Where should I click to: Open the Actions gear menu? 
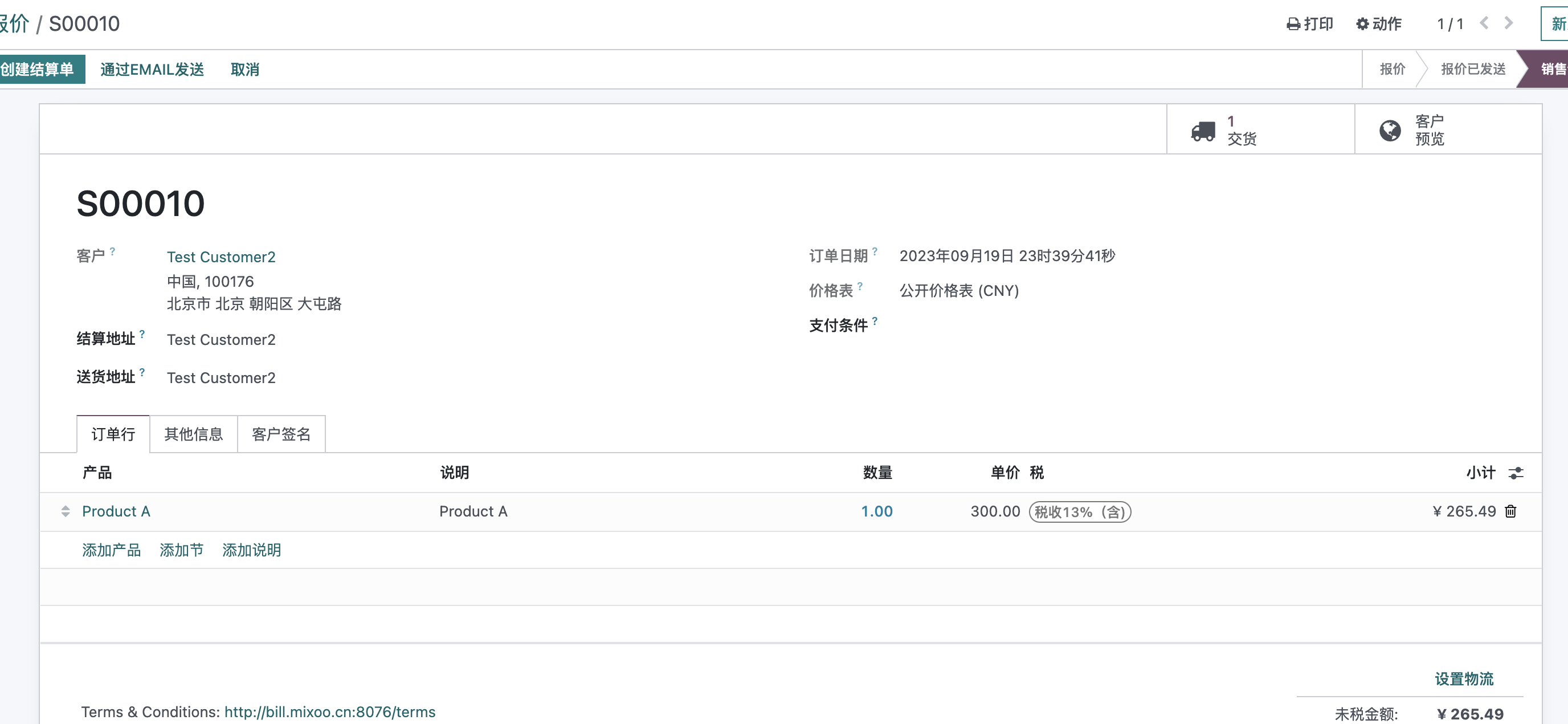(x=1379, y=24)
